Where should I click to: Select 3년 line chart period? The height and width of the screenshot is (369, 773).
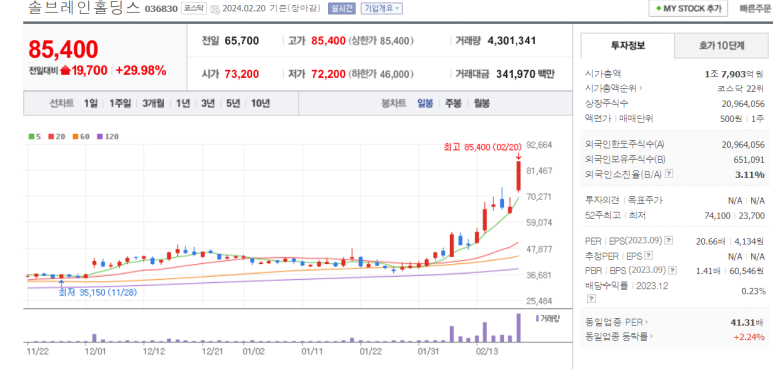[208, 103]
